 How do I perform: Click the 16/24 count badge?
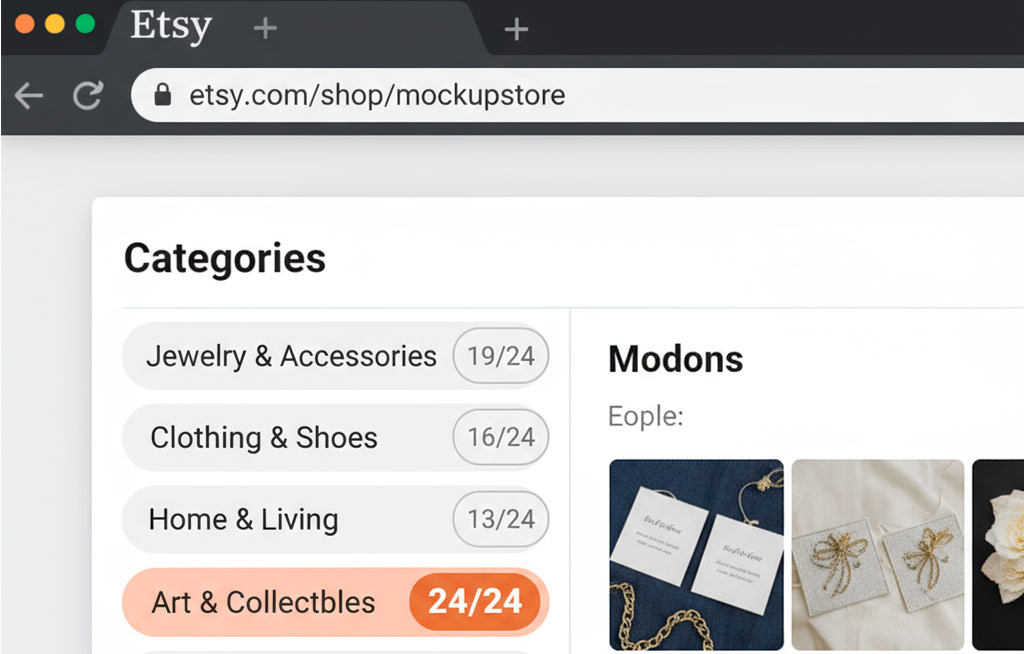[501, 438]
